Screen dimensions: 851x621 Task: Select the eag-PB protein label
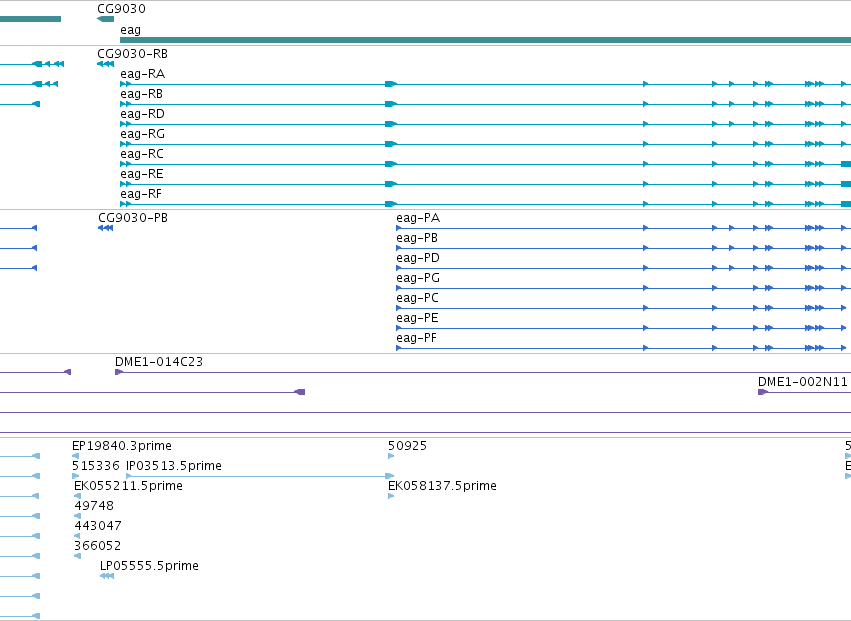coord(417,238)
